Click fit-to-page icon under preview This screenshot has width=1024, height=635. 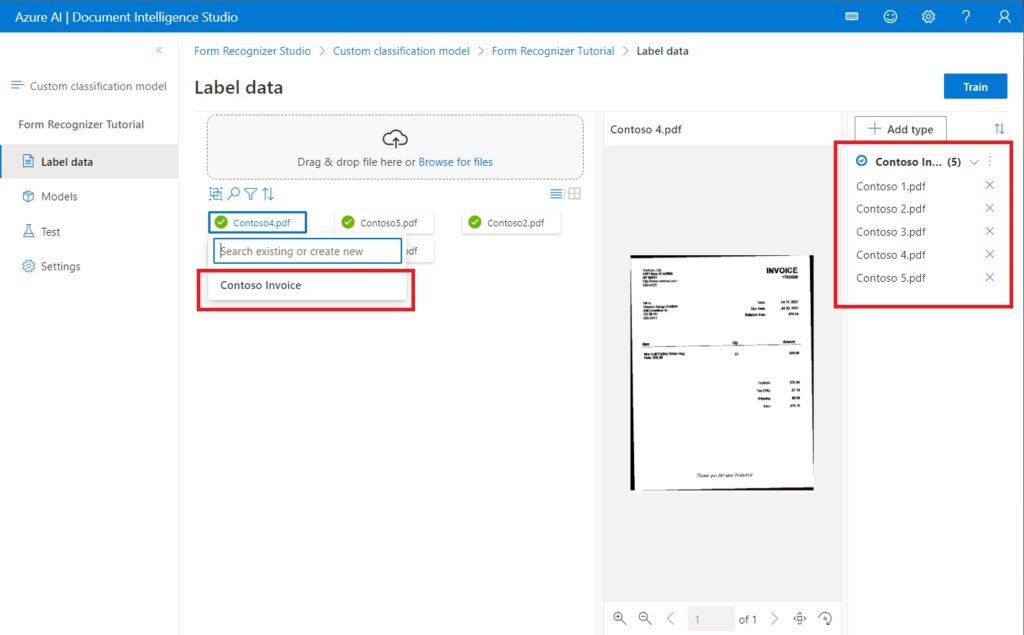[799, 618]
